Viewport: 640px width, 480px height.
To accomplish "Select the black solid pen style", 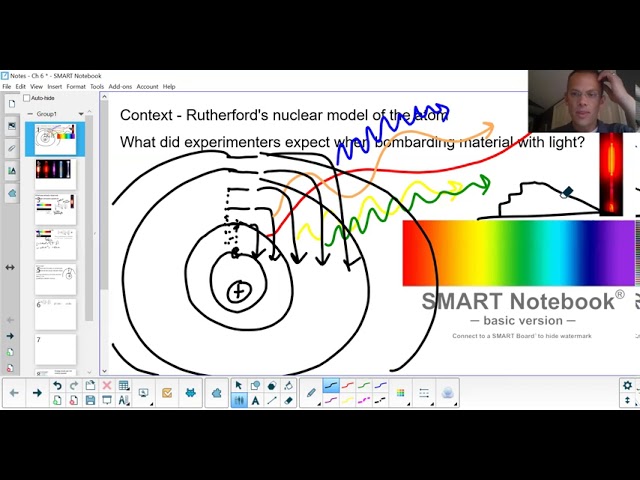I will tap(331, 385).
